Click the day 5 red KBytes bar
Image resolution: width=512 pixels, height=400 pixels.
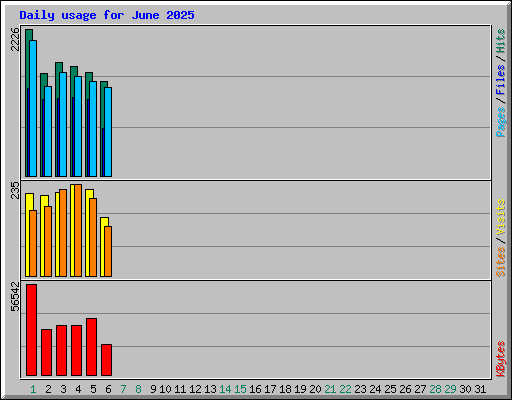[91, 347]
